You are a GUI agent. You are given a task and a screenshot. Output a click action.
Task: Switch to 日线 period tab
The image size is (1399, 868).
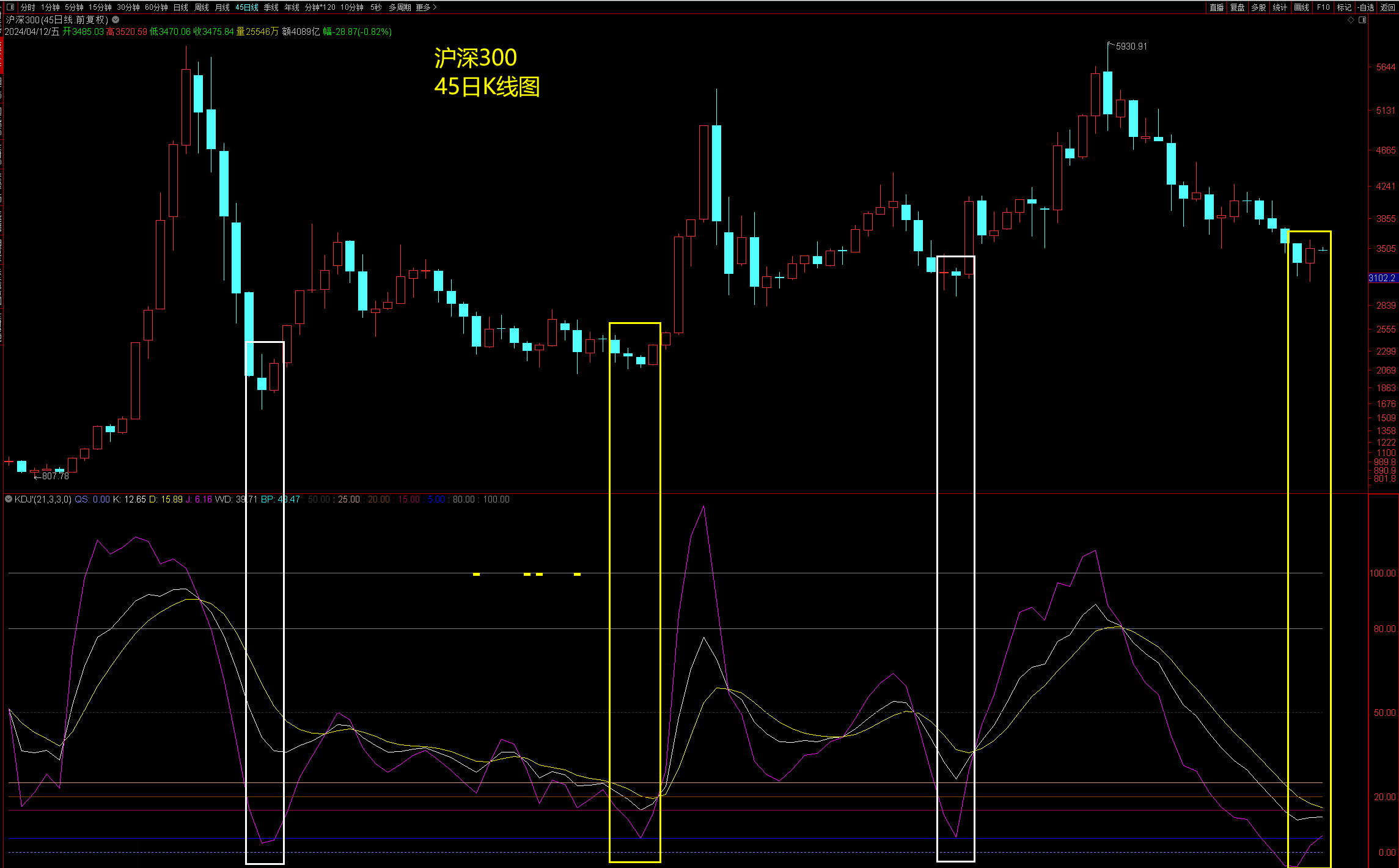pyautogui.click(x=181, y=7)
